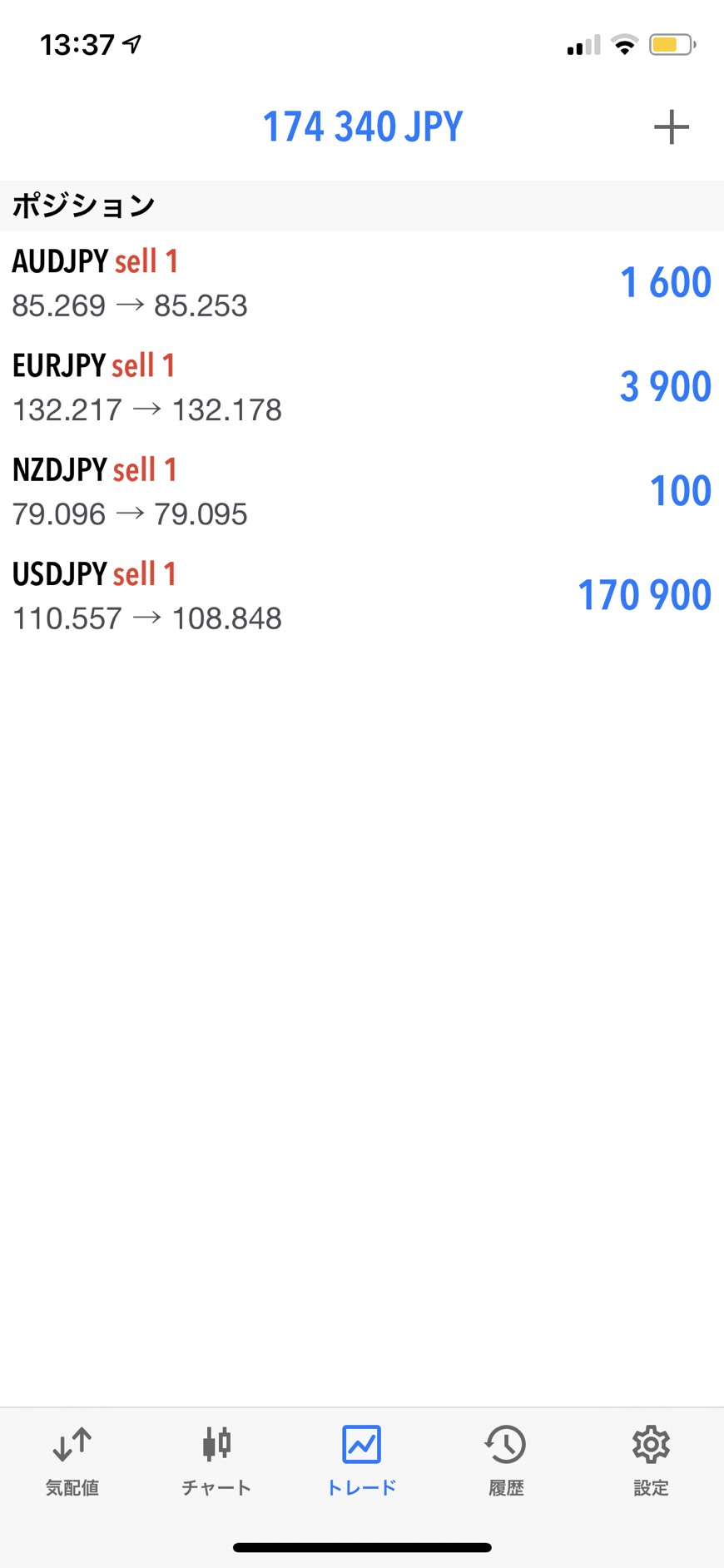Tap the USDJPY profit value 170 900
Image resolution: width=724 pixels, height=1568 pixels.
pyautogui.click(x=644, y=595)
